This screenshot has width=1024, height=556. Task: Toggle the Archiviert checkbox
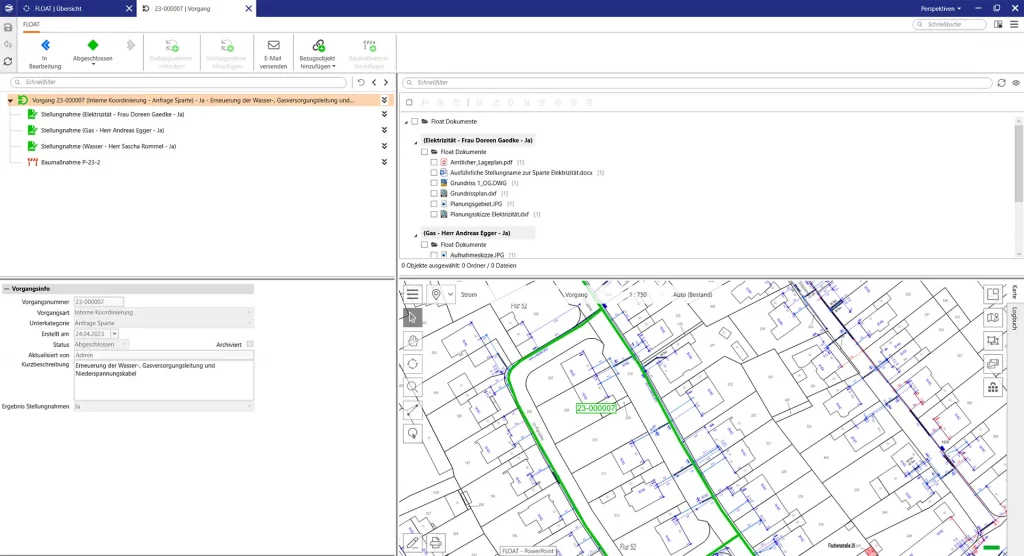pyautogui.click(x=250, y=344)
